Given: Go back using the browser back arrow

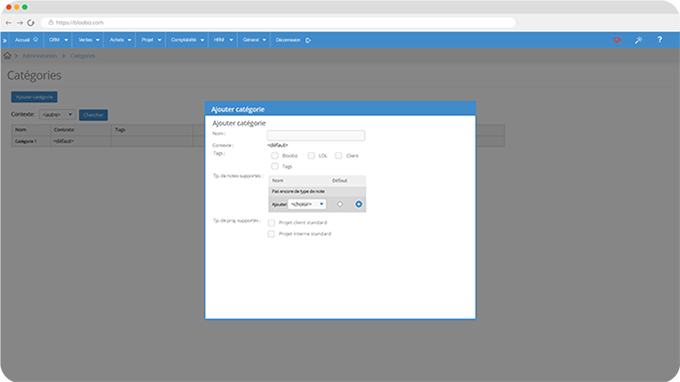Looking at the screenshot, I should coord(9,23).
